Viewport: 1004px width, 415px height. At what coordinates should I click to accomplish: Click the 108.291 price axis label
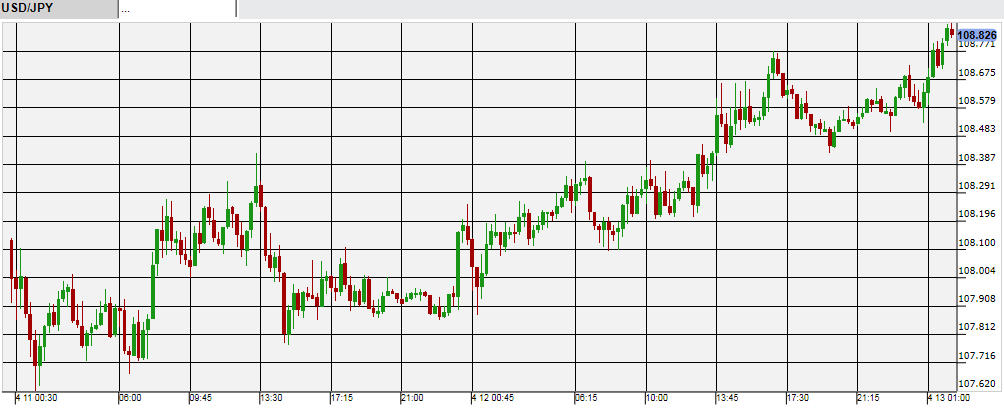[976, 186]
